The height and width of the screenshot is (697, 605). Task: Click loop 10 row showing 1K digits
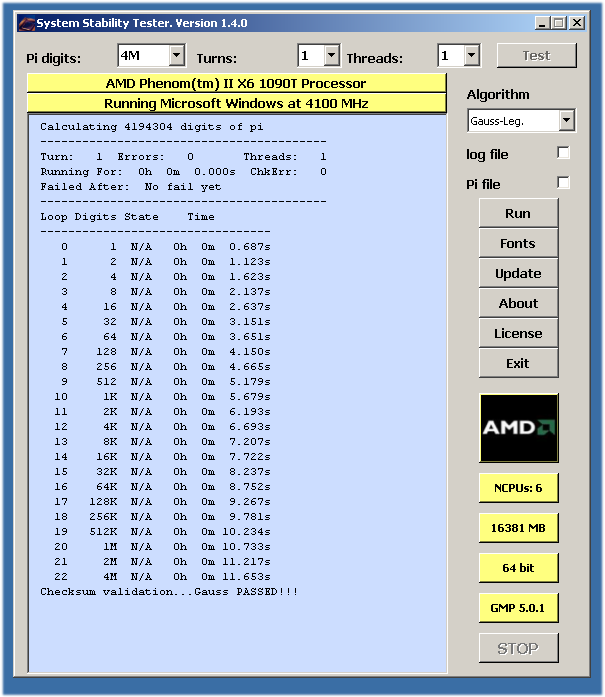(162, 397)
